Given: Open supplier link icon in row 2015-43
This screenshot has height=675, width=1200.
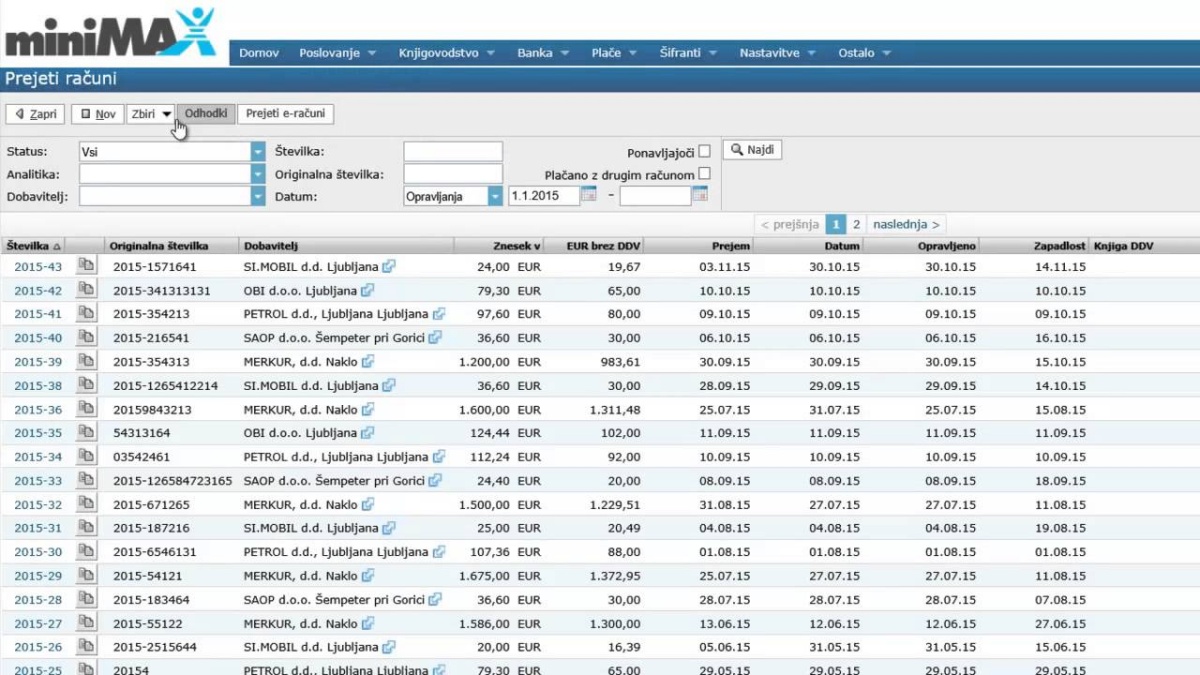Looking at the screenshot, I should [389, 267].
